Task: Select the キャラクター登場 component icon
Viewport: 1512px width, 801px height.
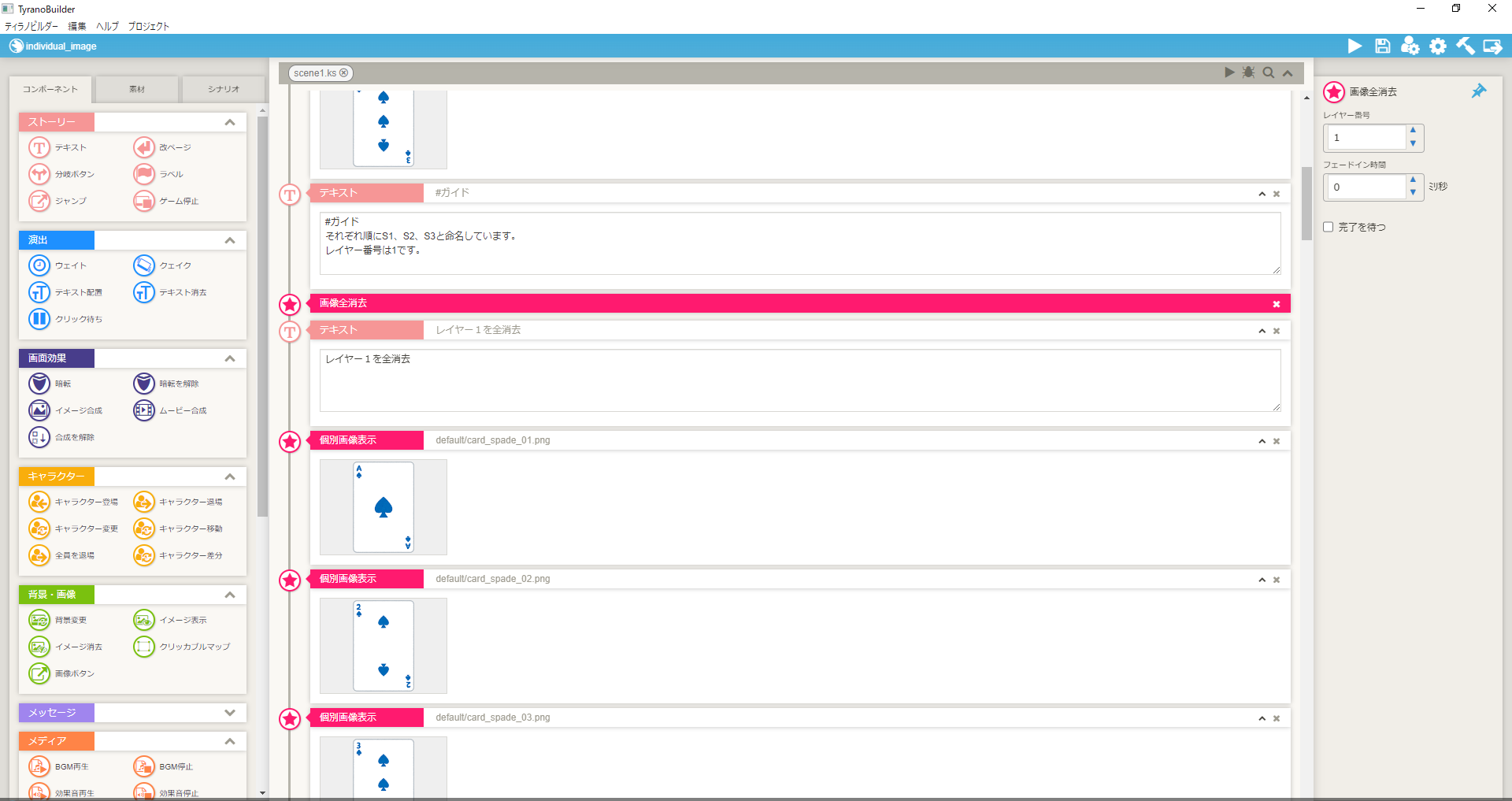Action: point(39,502)
